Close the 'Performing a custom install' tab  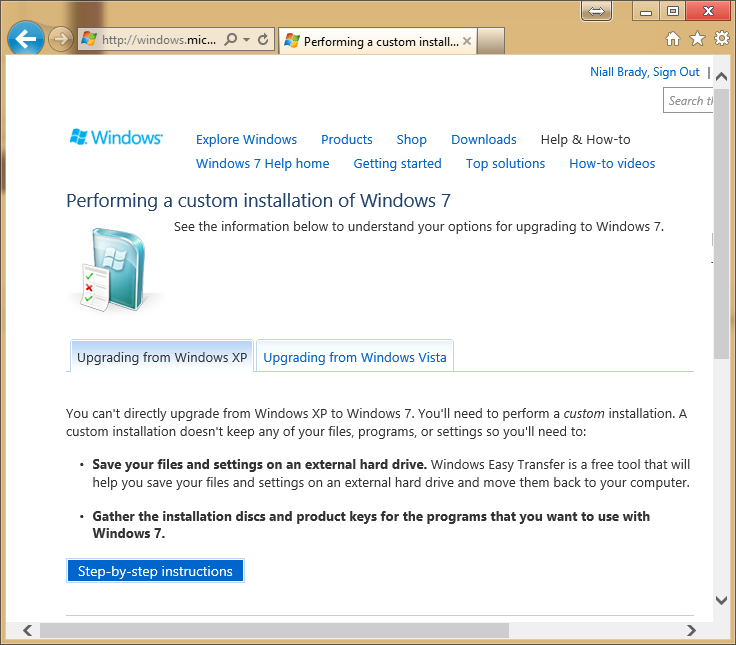tap(467, 41)
